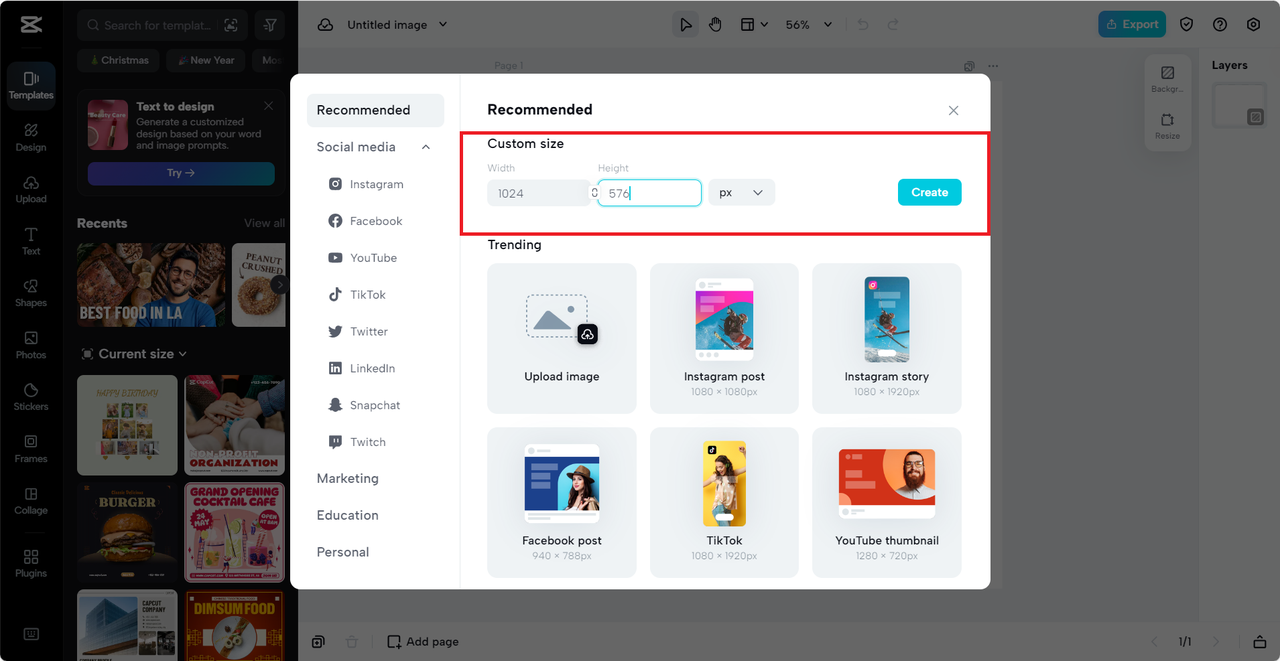Choose the Instagram story preset thumbnail
The height and width of the screenshot is (661, 1280).
[x=887, y=338]
